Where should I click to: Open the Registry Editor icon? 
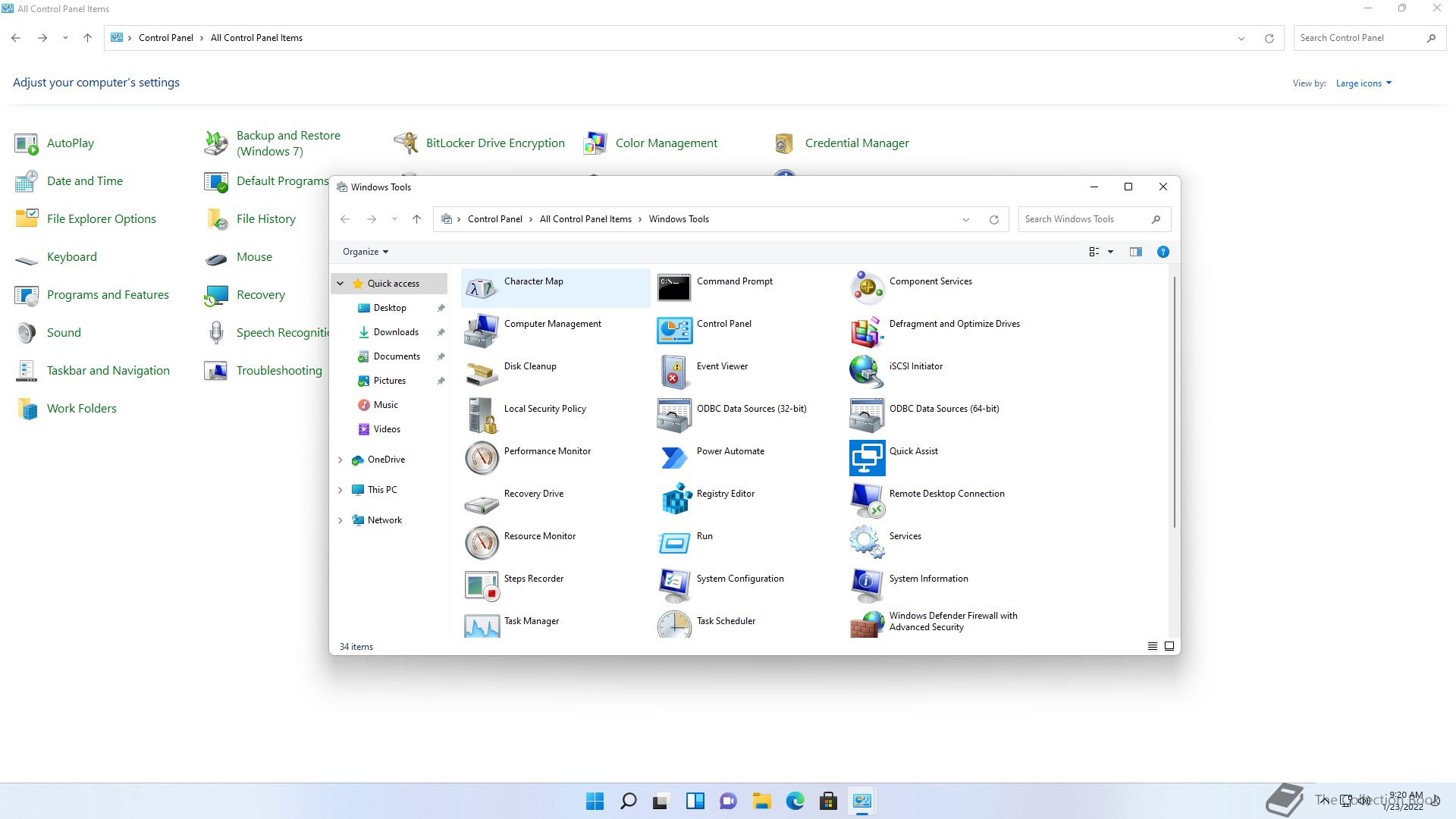(x=675, y=499)
